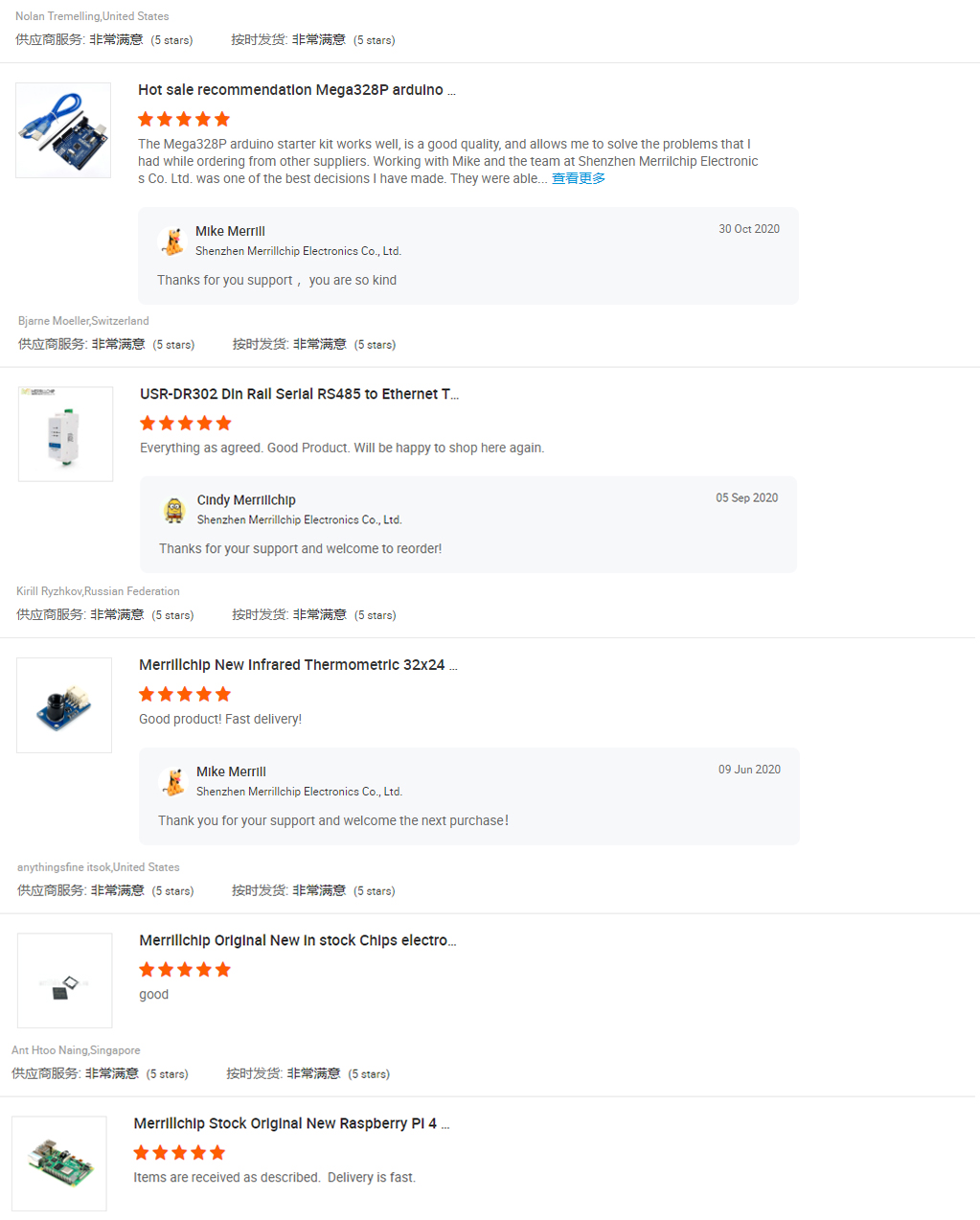Click the Cindy Merrillchip seller name
Viewport: 980px width, 1220px height.
tap(246, 500)
